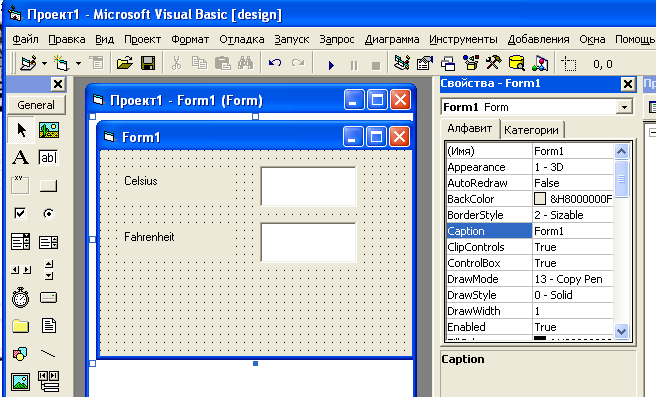Open the Project Explorer from toolbar
Screen dimensions: 656x397
point(402,64)
